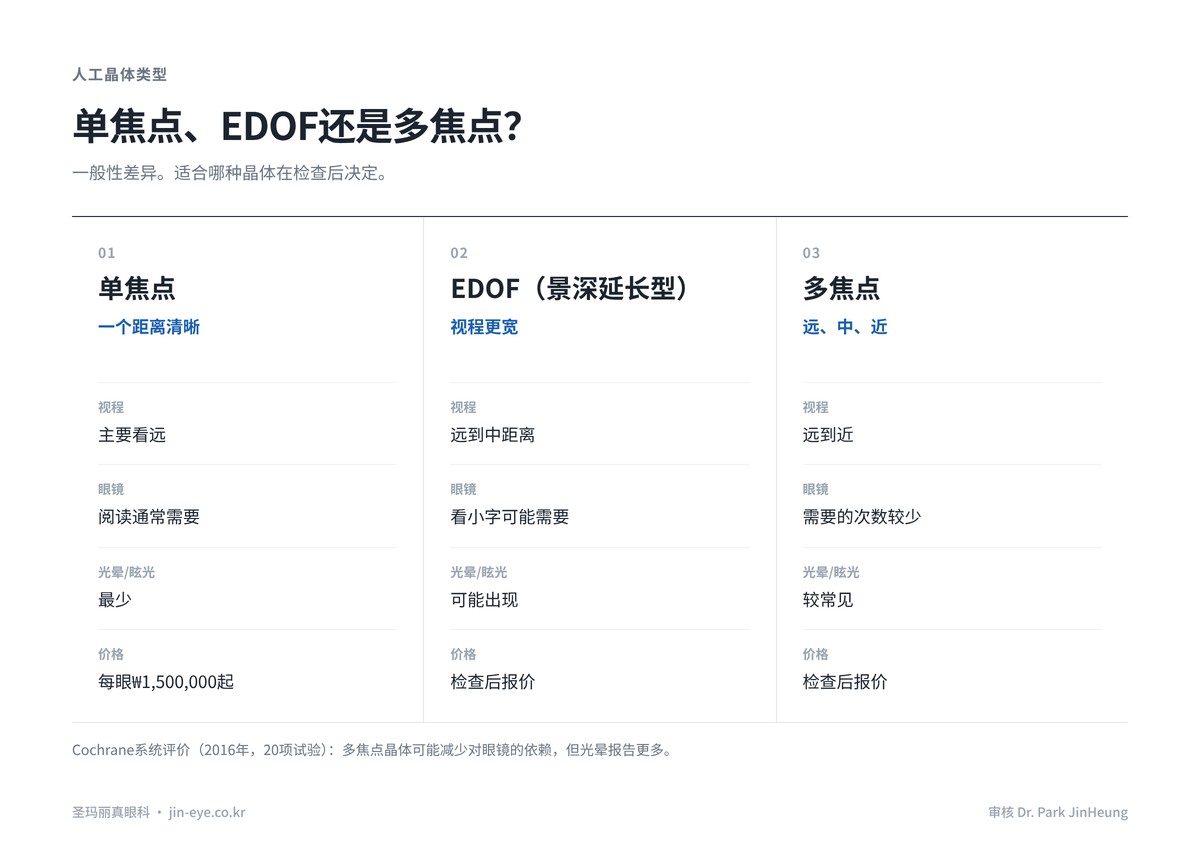Click the column title EDOF(景深延长型)
Screen dimensions: 1200x851
click(571, 288)
